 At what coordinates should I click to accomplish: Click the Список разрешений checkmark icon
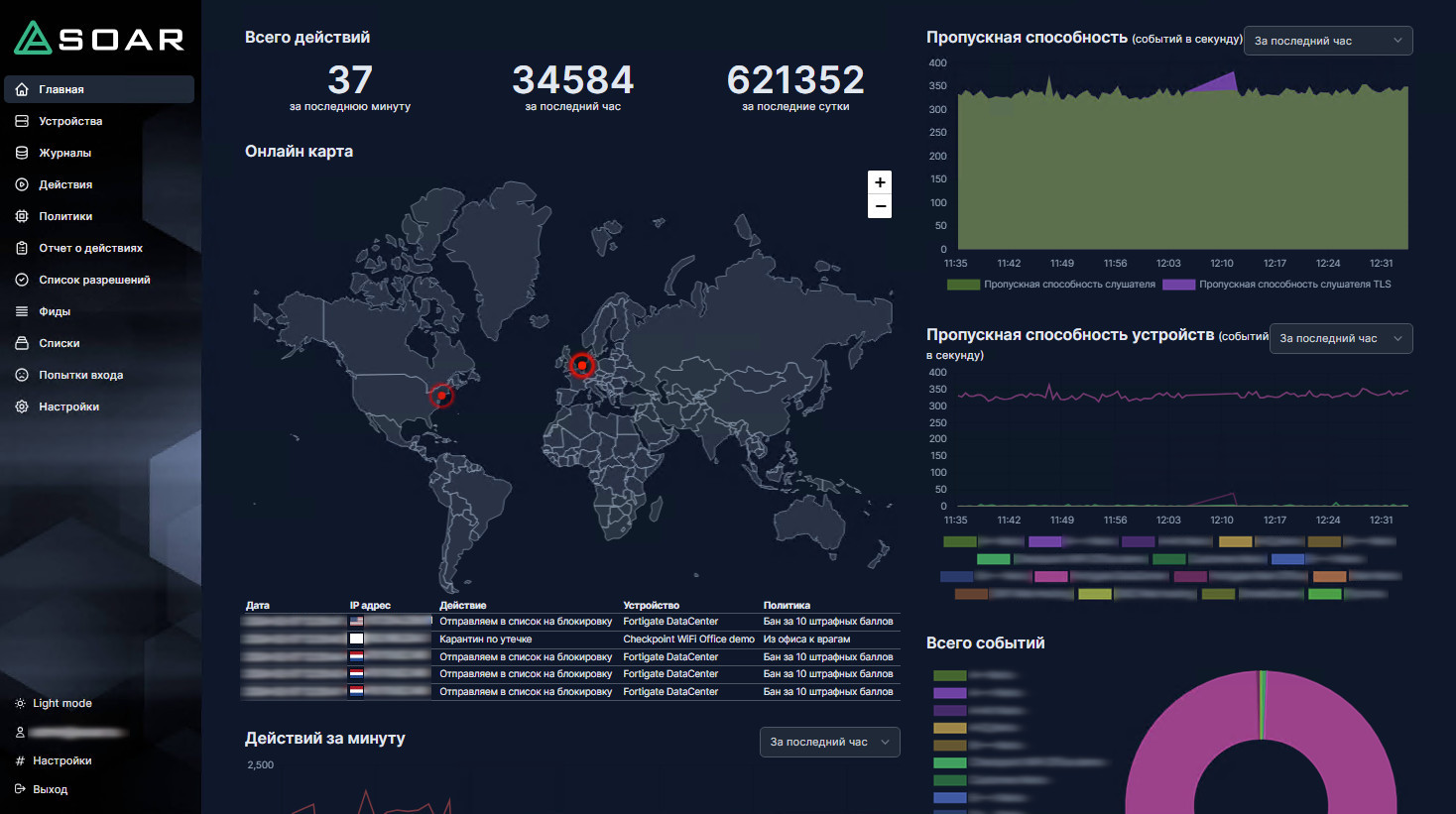coord(22,280)
